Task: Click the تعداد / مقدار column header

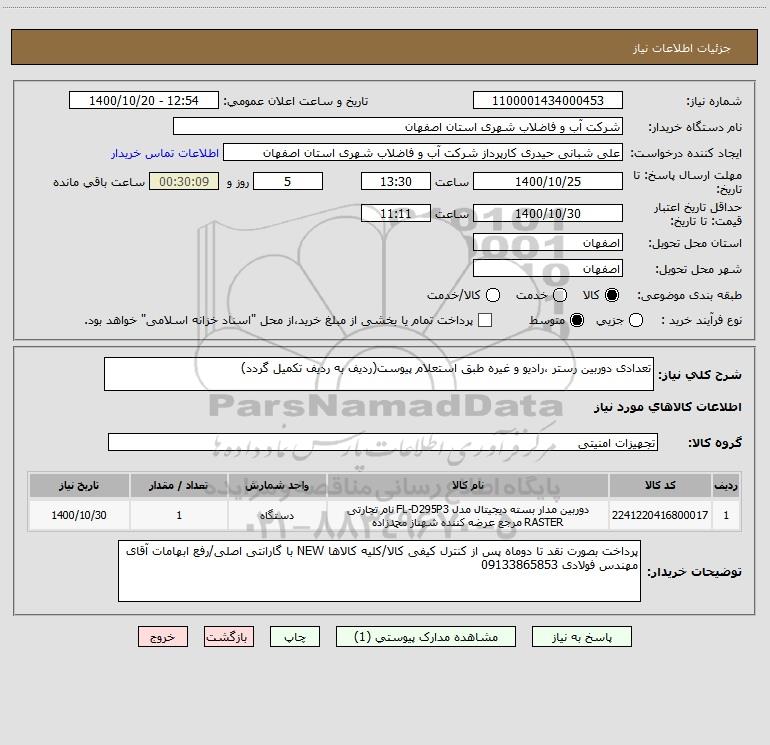Action: pyautogui.click(x=179, y=485)
